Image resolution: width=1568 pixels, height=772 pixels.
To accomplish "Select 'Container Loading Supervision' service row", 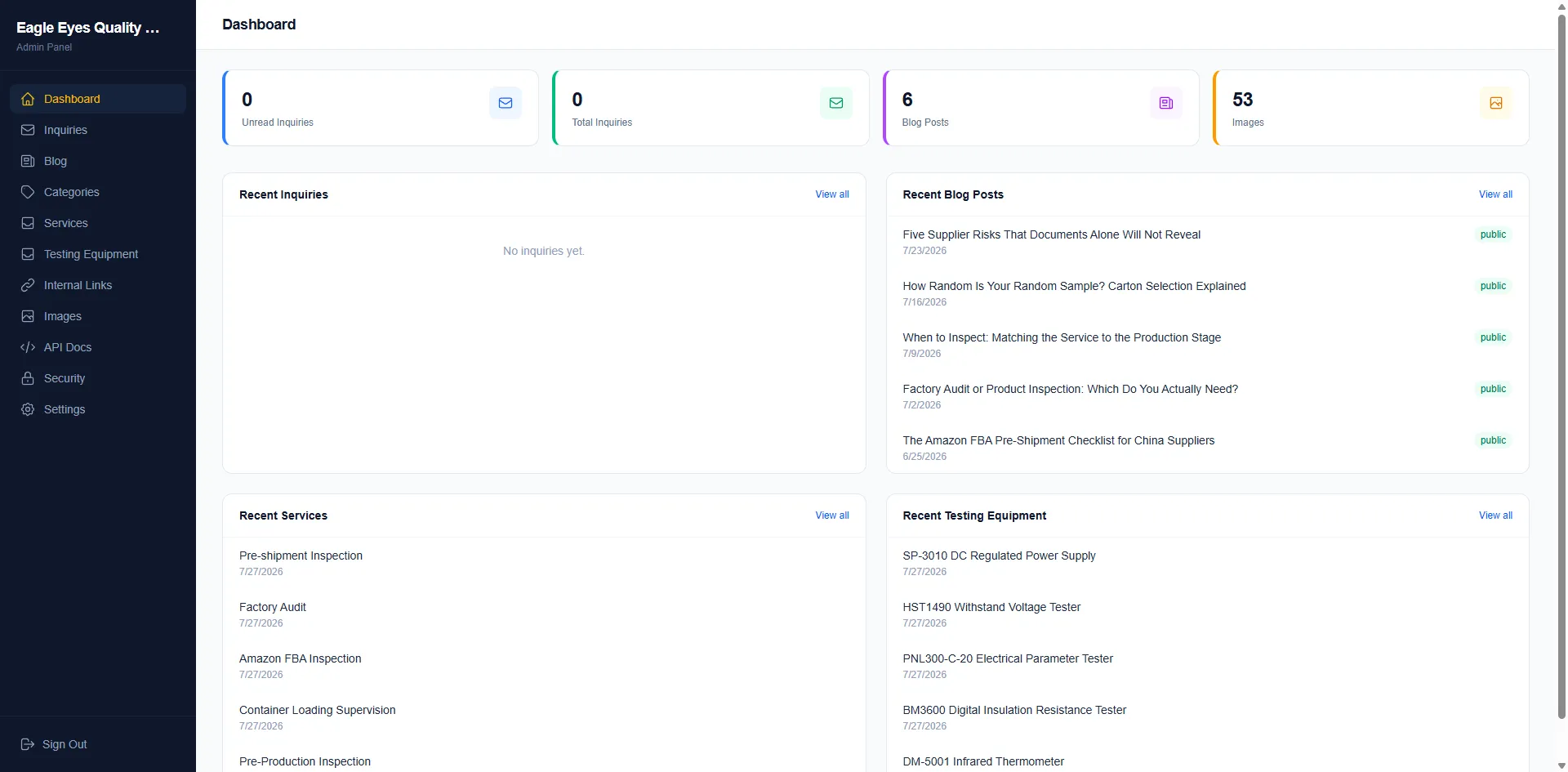I will (544, 717).
